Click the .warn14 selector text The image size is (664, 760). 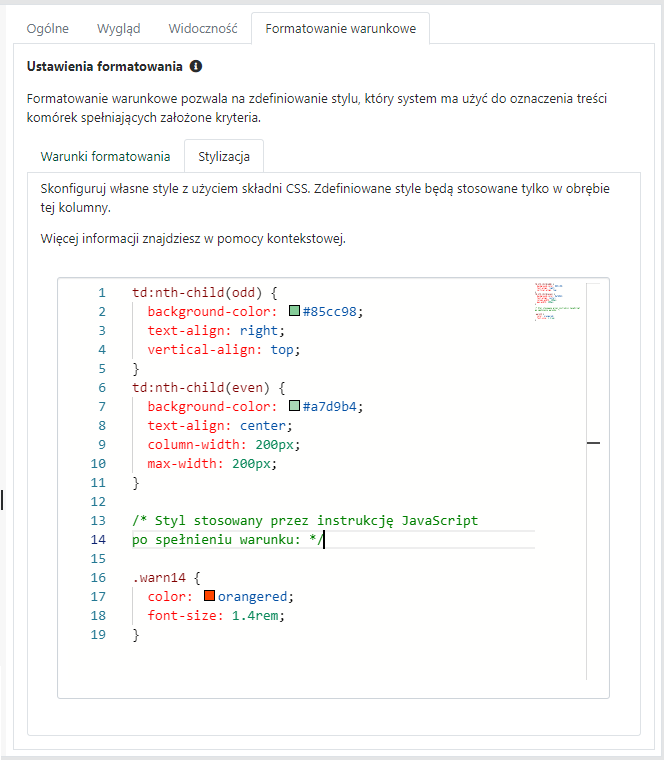pyautogui.click(x=159, y=578)
